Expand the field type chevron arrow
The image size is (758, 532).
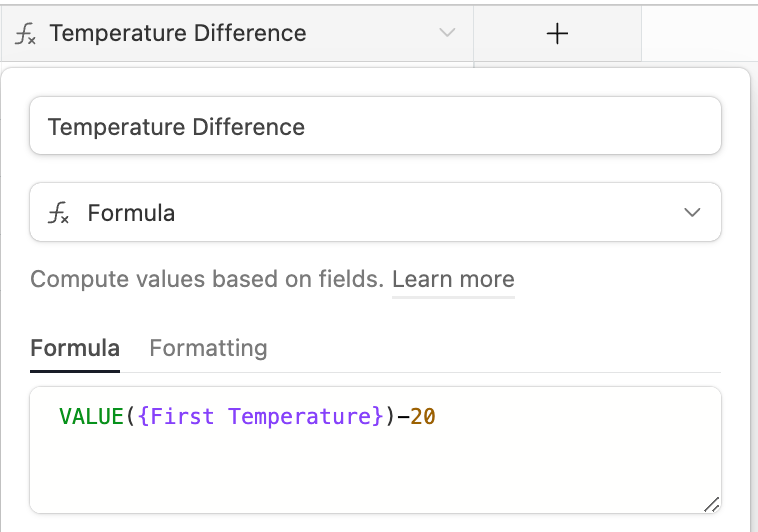[x=692, y=212]
